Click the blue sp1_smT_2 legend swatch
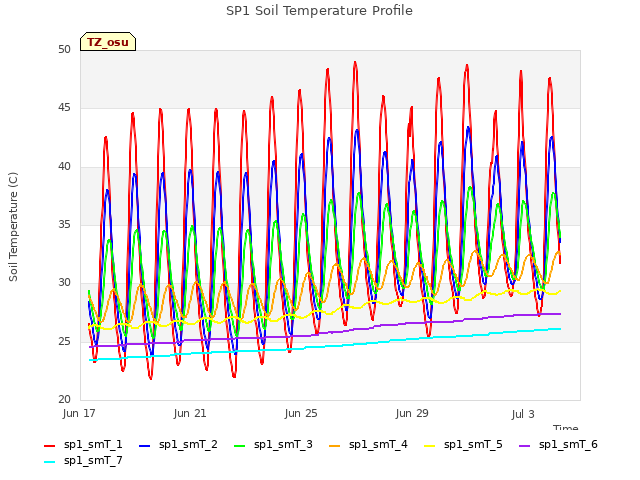Image resolution: width=640 pixels, height=480 pixels. click(x=144, y=446)
